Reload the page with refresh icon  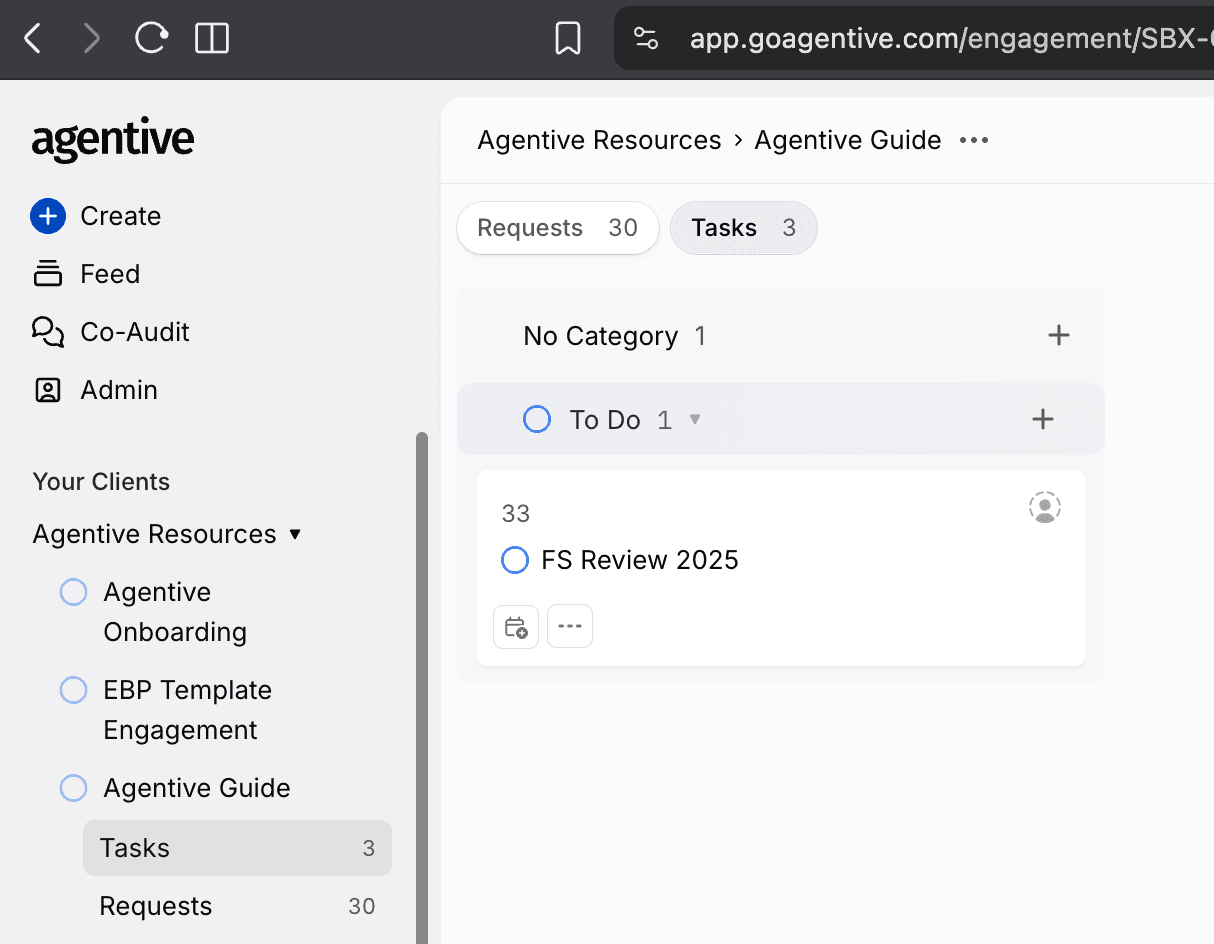[151, 39]
